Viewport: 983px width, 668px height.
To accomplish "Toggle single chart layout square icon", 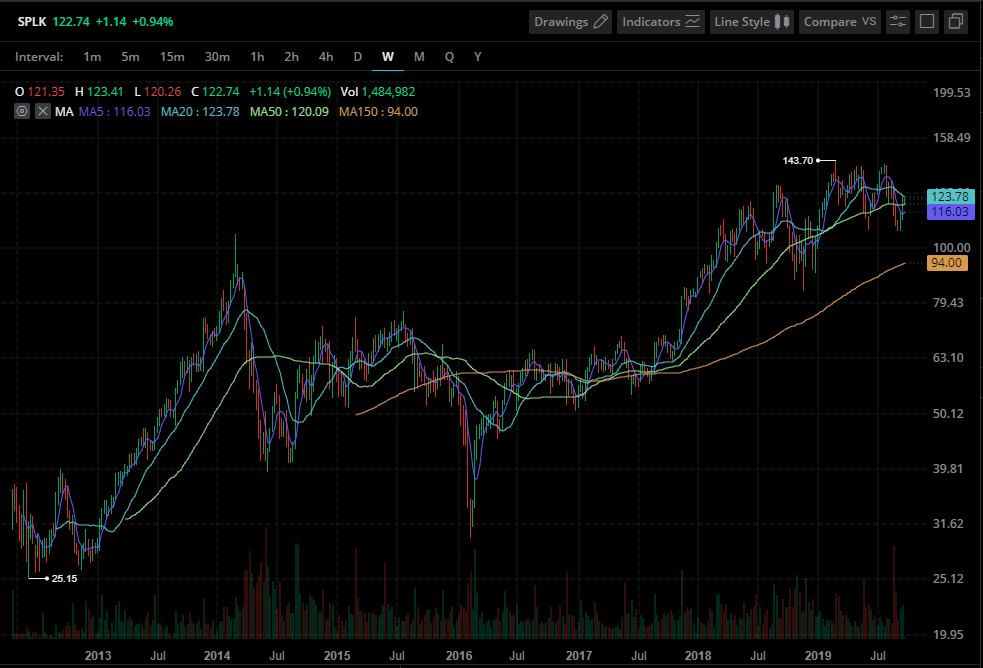I will pyautogui.click(x=927, y=22).
